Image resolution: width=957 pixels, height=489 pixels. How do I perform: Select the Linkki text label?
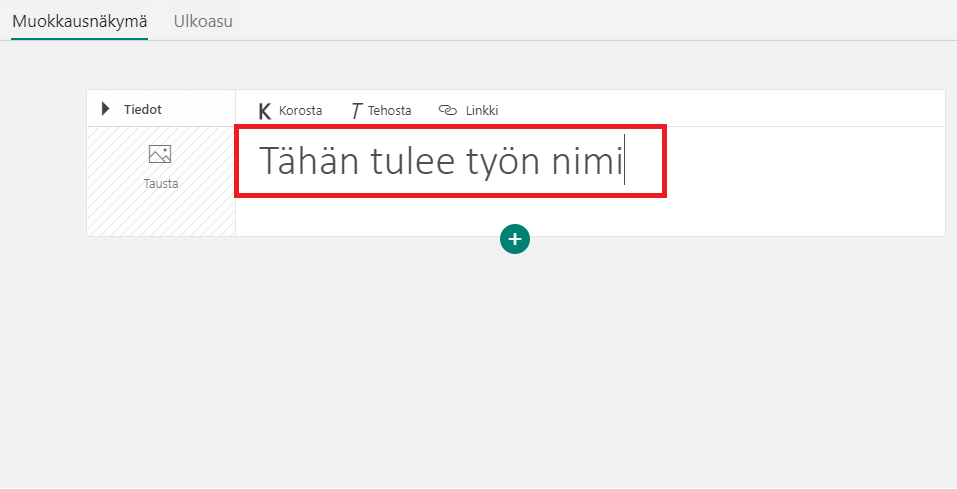[482, 111]
